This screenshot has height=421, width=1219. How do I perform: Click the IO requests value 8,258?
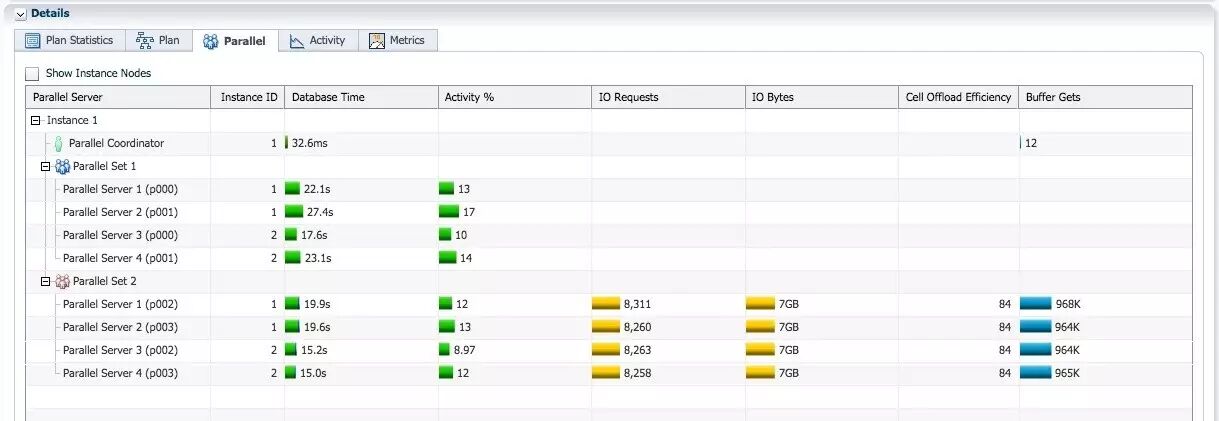[638, 373]
